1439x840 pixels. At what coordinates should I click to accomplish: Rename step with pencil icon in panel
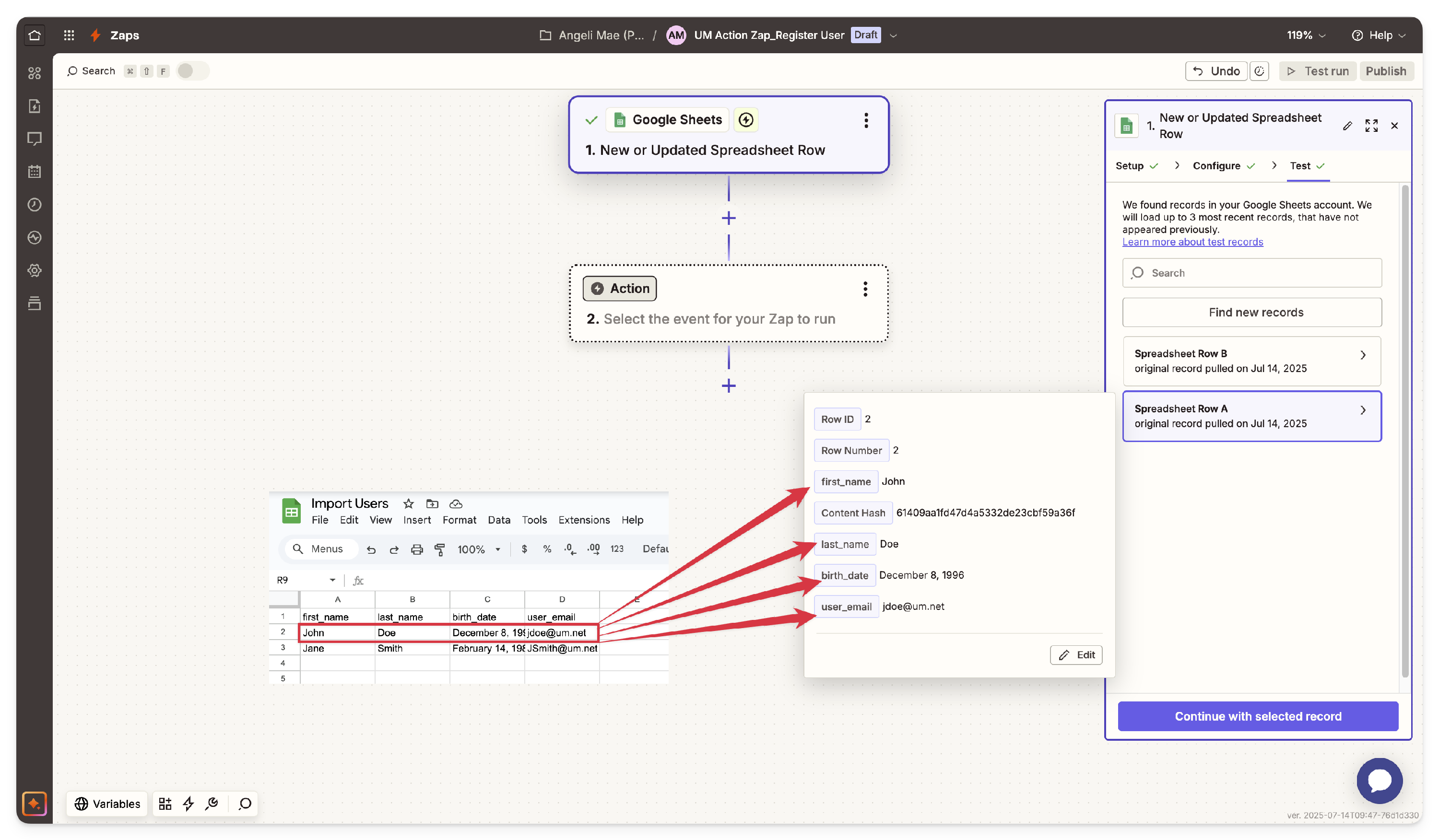[1347, 126]
